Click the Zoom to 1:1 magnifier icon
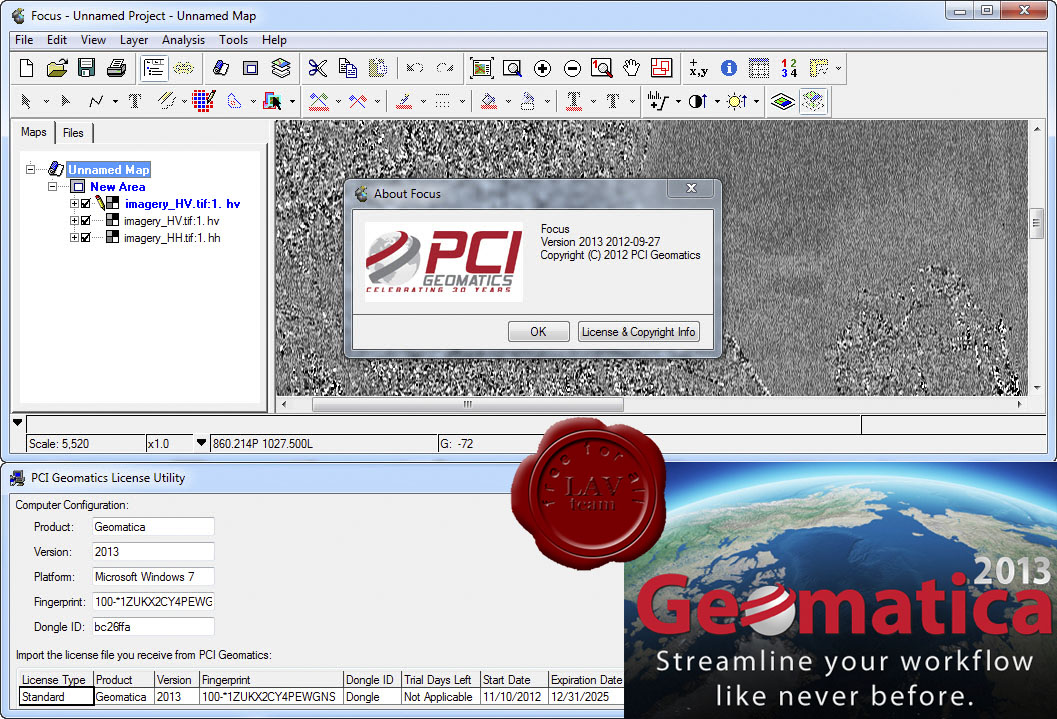1057x719 pixels. (601, 68)
